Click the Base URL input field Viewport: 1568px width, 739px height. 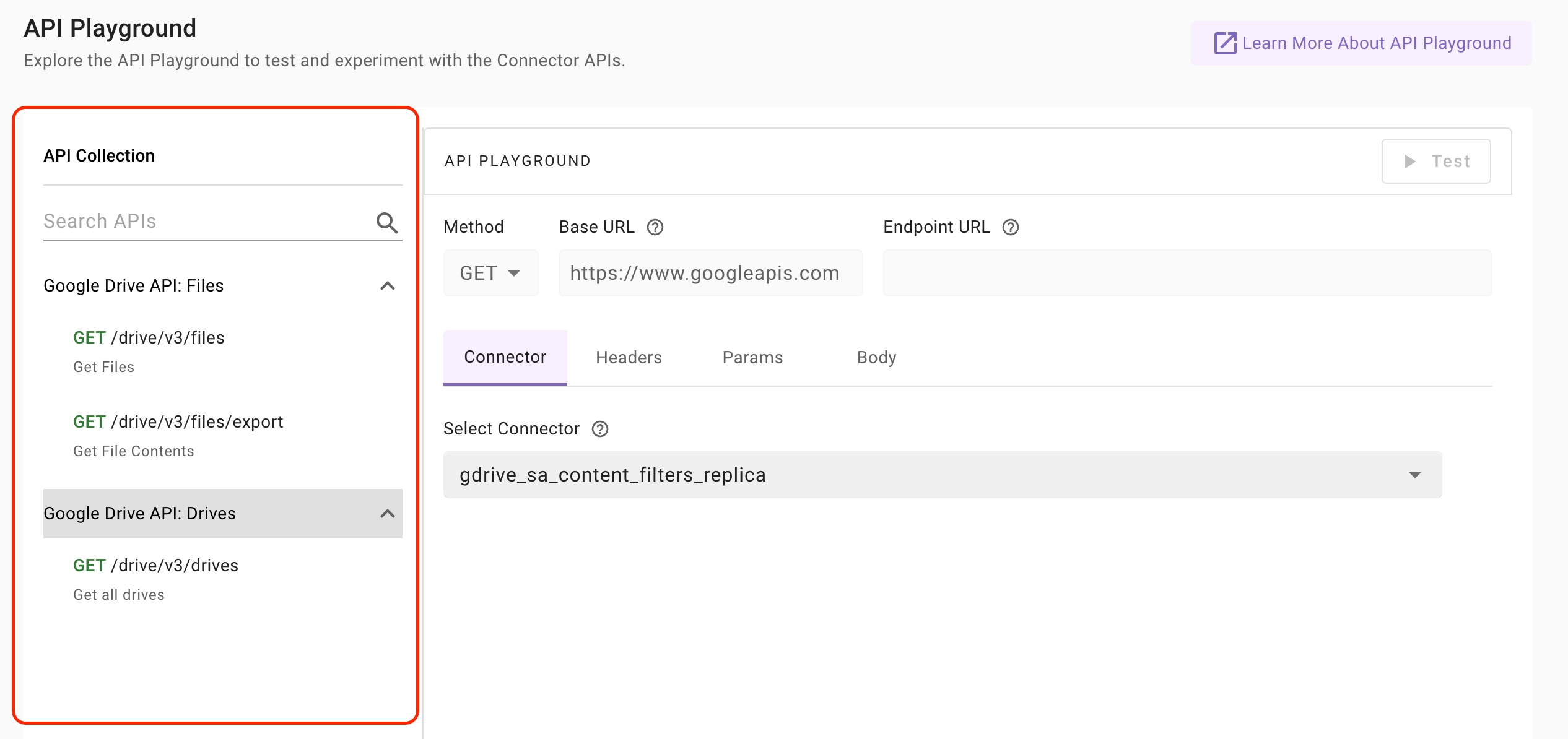[710, 273]
